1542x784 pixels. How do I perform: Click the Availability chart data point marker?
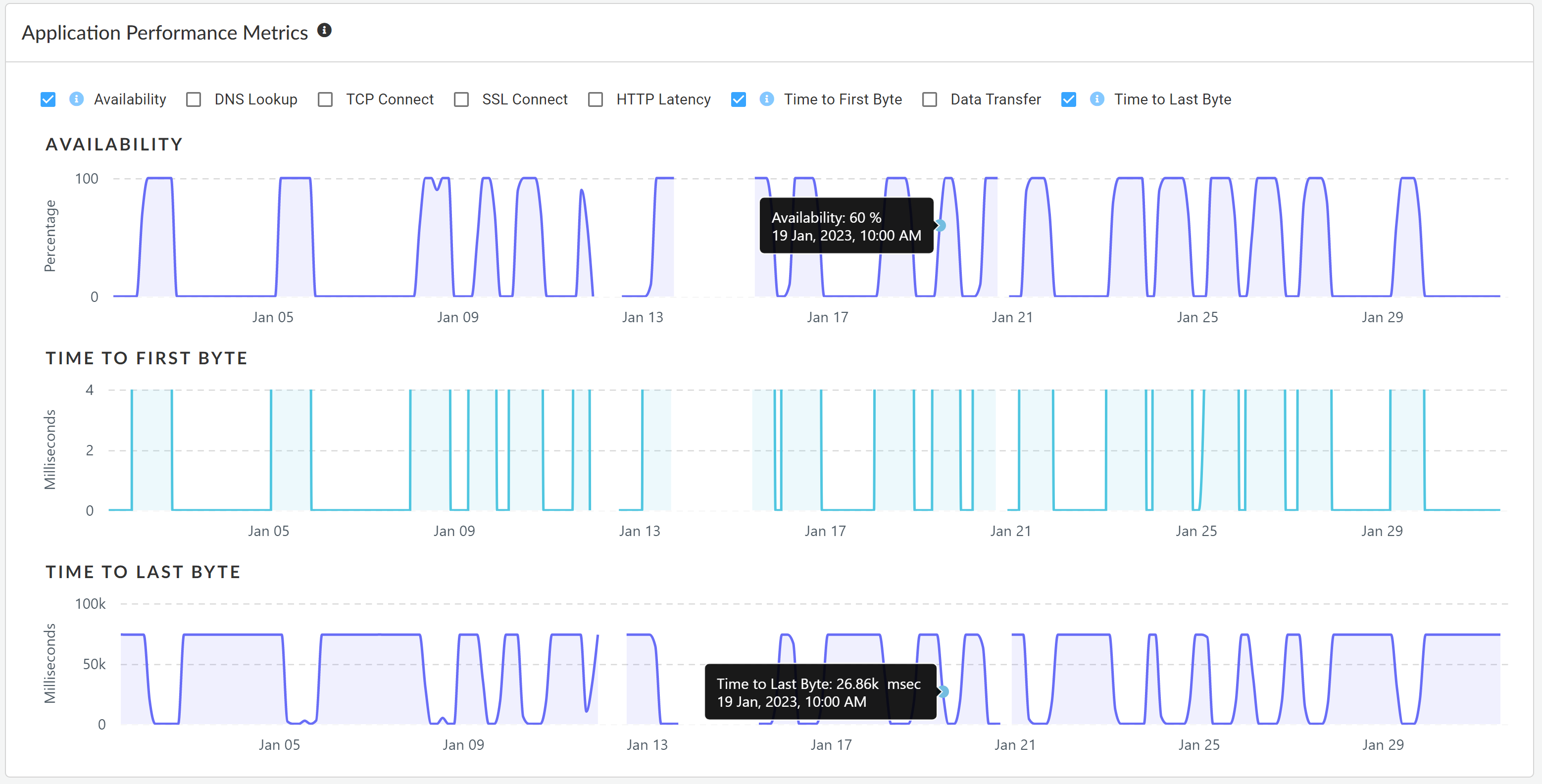pos(941,226)
